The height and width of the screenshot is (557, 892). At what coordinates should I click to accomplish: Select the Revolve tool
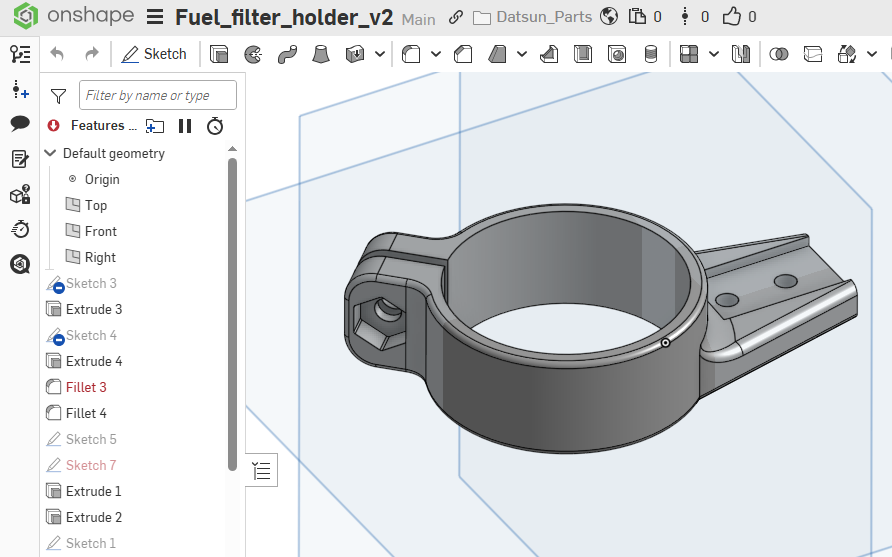[253, 54]
